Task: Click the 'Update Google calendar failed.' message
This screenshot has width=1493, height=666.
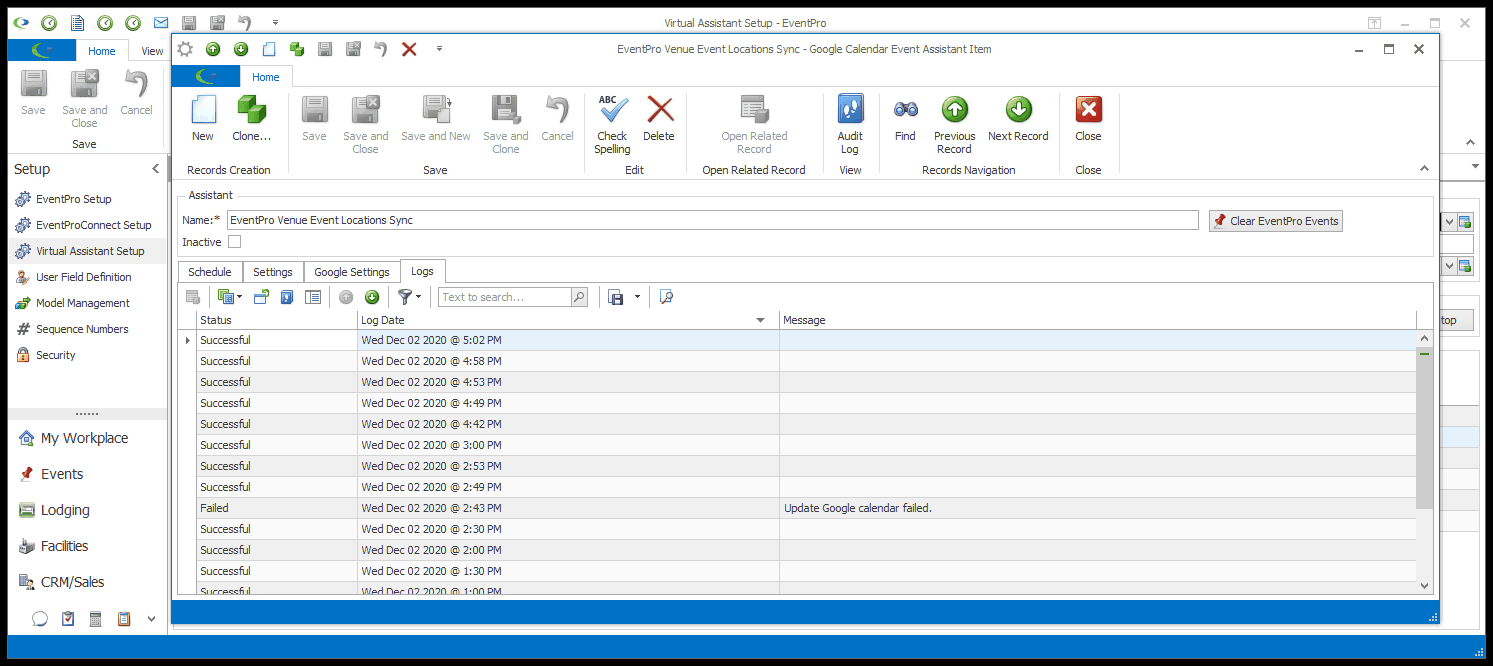Action: pyautogui.click(x=858, y=508)
